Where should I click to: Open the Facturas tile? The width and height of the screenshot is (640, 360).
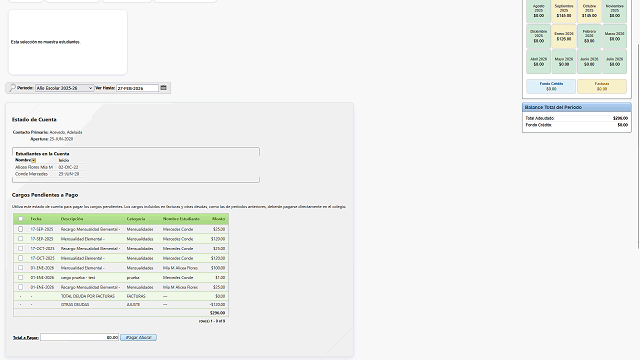click(602, 86)
